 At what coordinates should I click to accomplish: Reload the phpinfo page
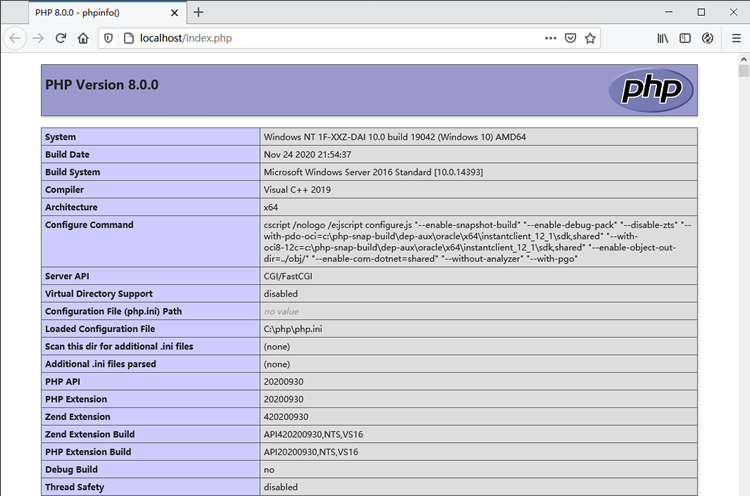point(61,38)
